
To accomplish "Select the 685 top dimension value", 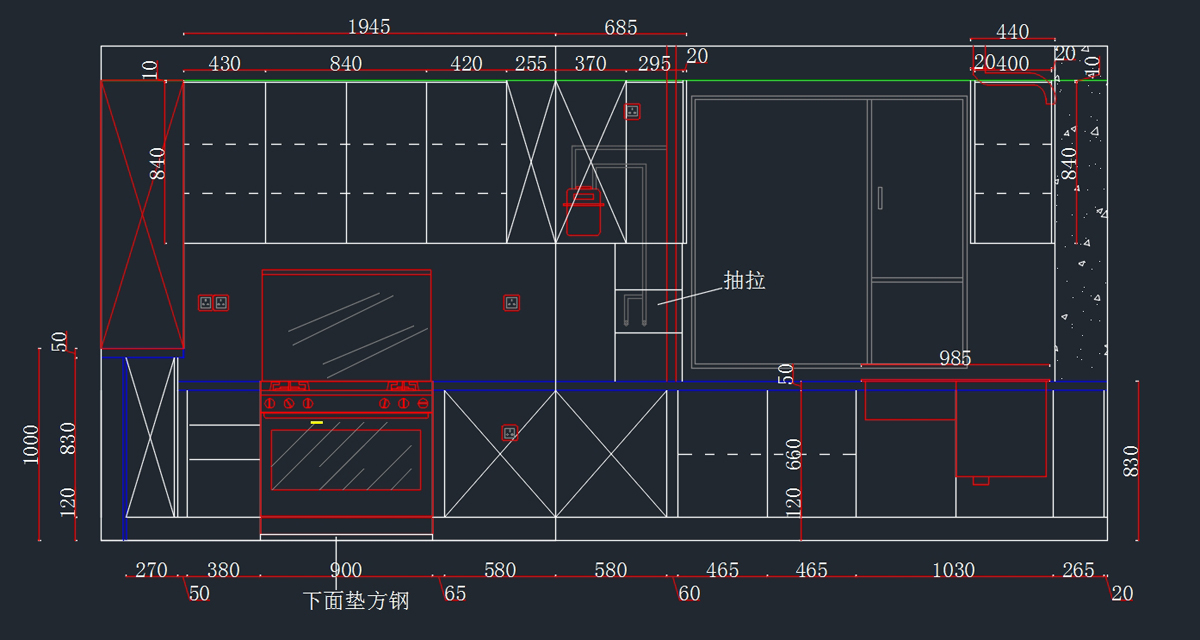I will coord(621,27).
